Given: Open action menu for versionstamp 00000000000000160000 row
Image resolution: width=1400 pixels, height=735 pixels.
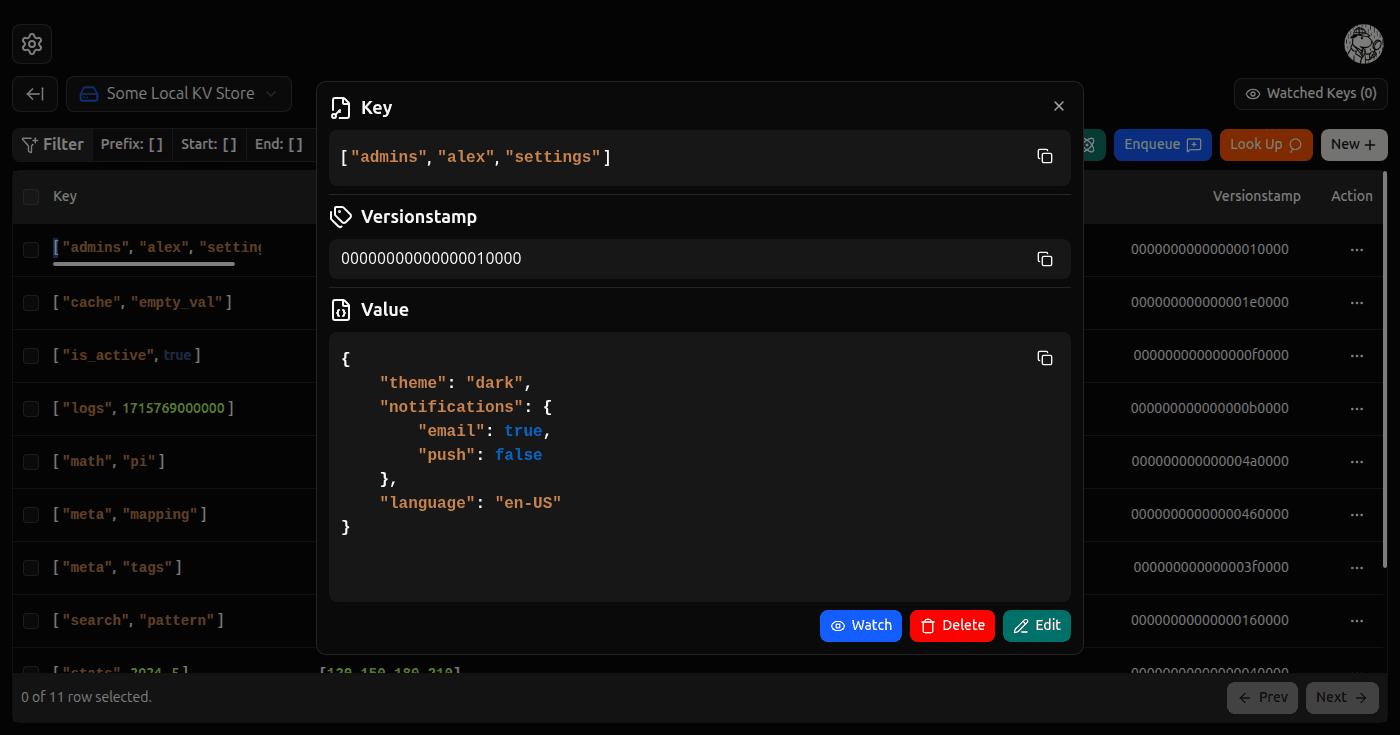Looking at the screenshot, I should coord(1357,621).
